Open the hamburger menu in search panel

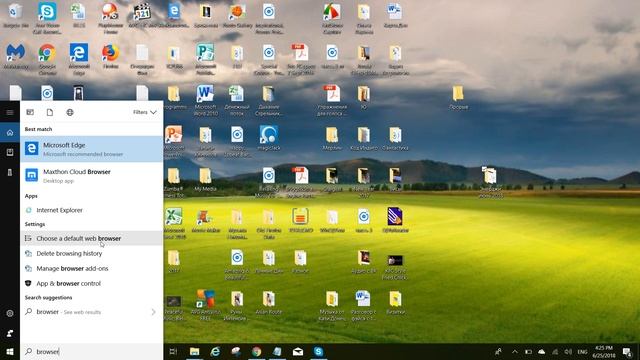[x=10, y=112]
